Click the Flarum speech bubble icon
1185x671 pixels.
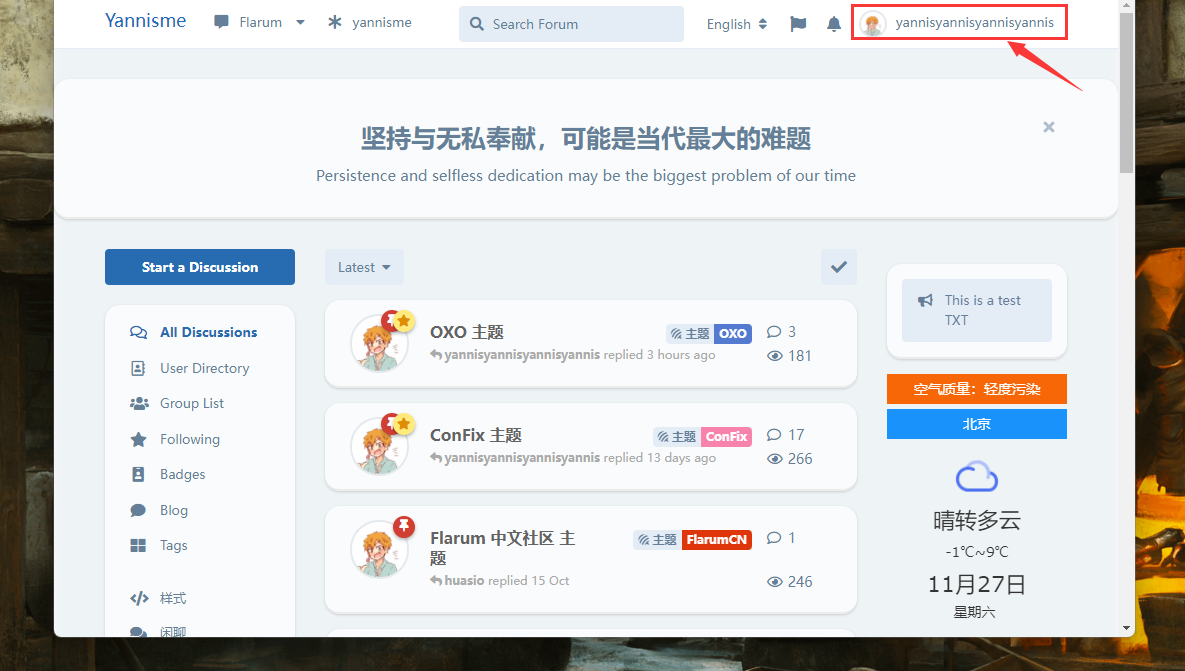point(221,22)
